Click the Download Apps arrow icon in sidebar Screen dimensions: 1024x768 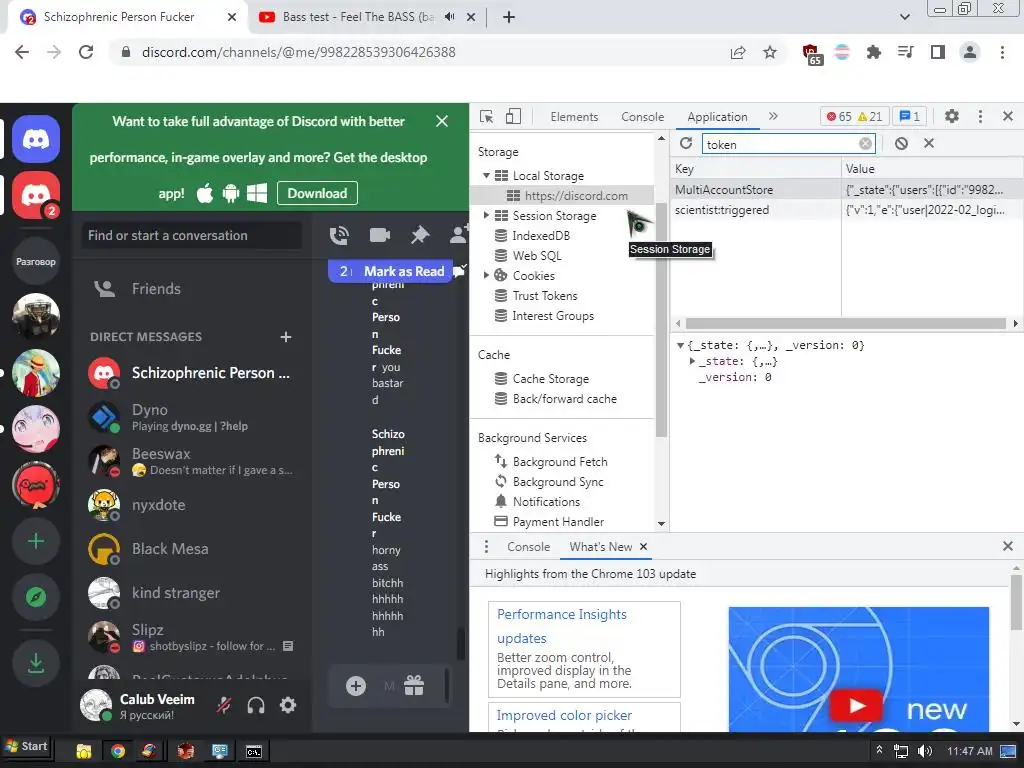(36, 664)
